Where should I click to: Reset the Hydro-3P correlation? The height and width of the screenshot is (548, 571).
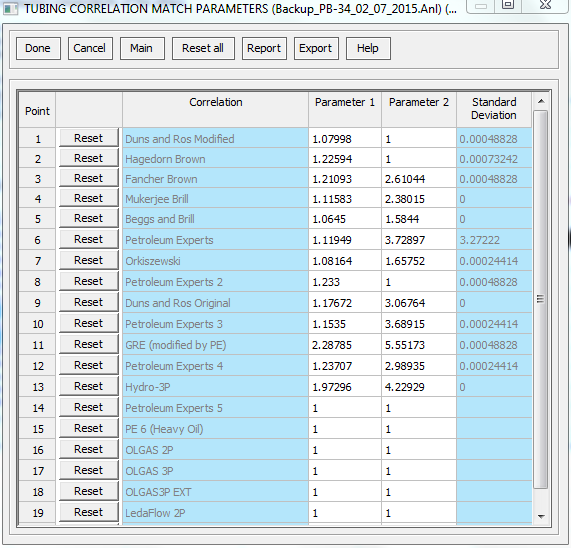(x=89, y=386)
